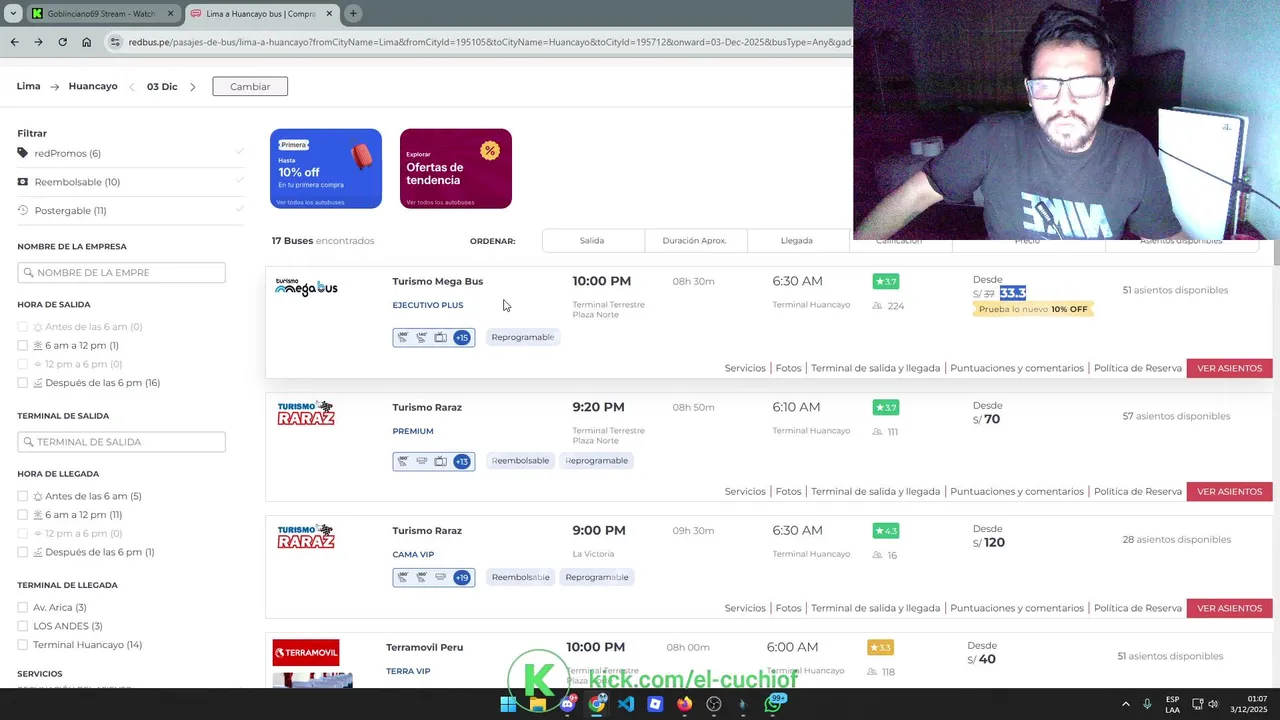The image size is (1280, 720).
Task: Click the volume icon in system tray
Action: click(x=1214, y=704)
